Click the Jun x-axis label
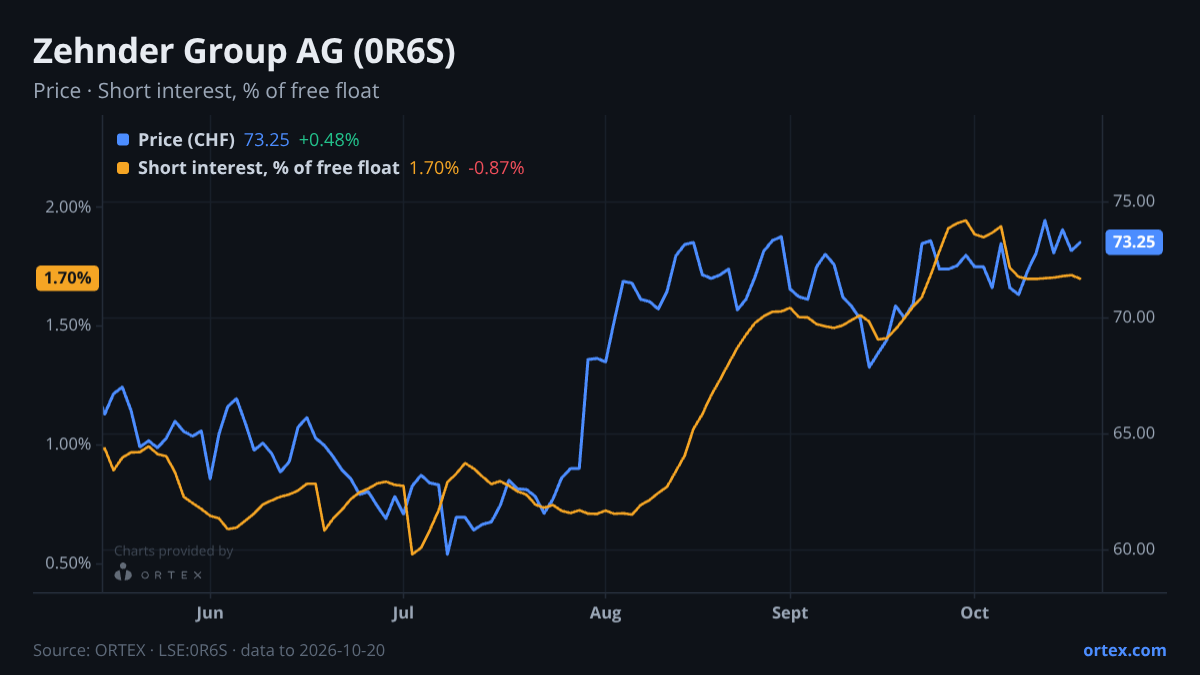Screen dimensions: 1200x675 tap(209, 613)
